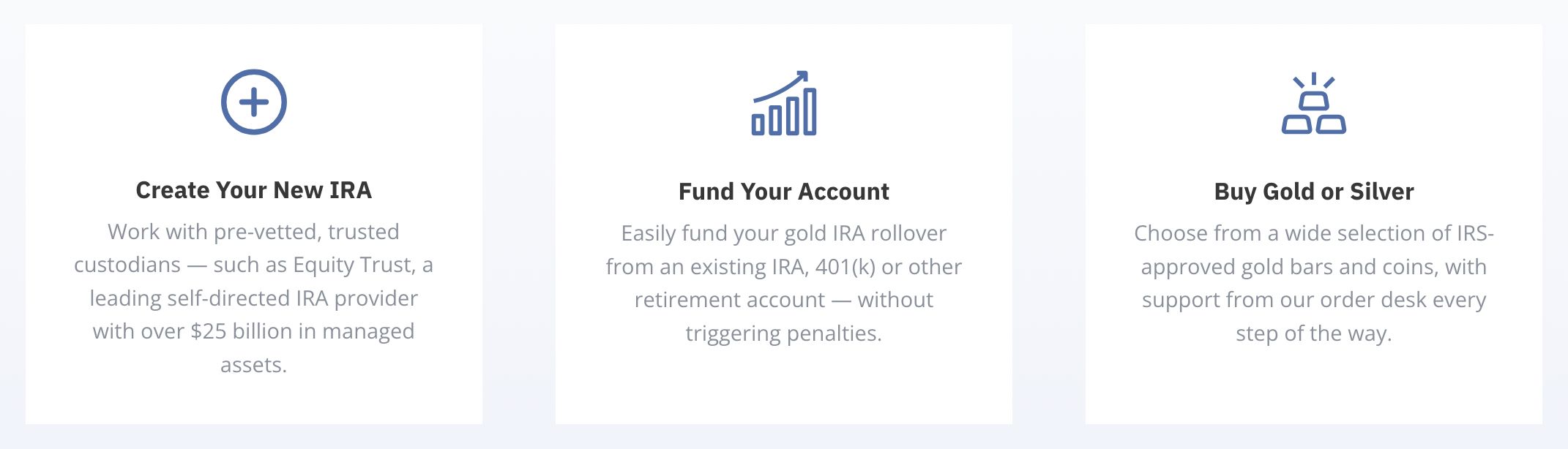
Task: Select the Buy Gold or Silver heading
Action: point(1314,192)
